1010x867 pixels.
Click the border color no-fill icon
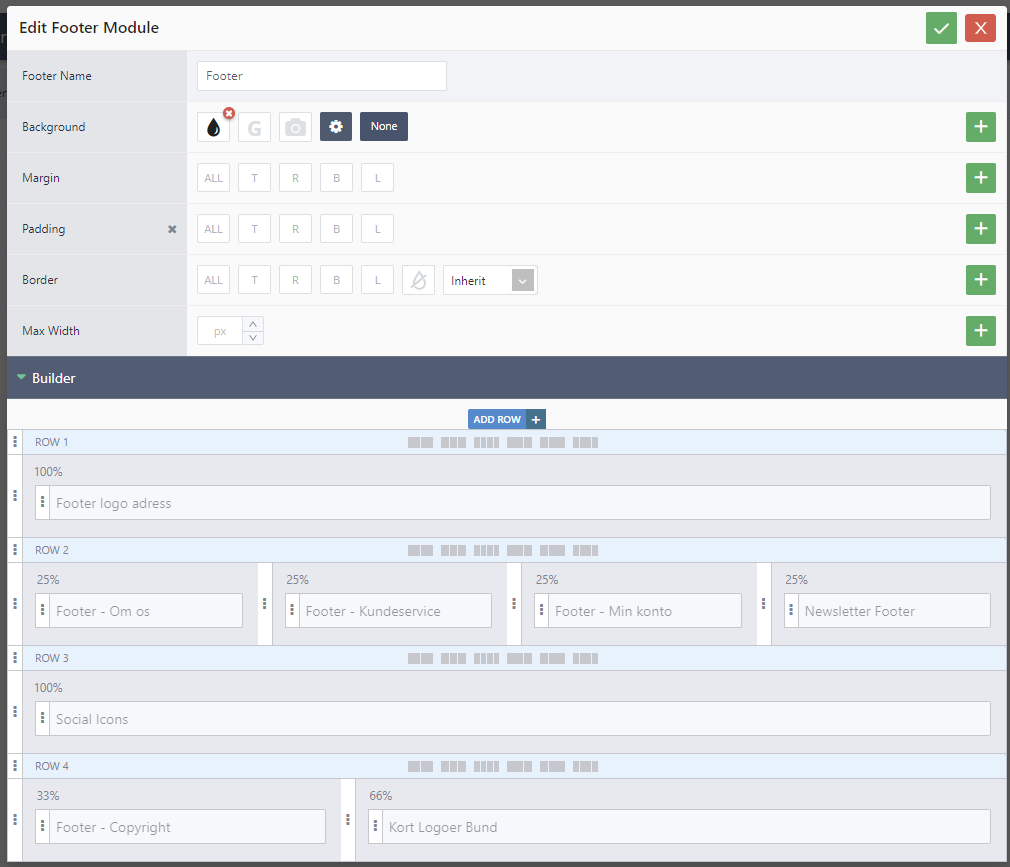point(418,280)
